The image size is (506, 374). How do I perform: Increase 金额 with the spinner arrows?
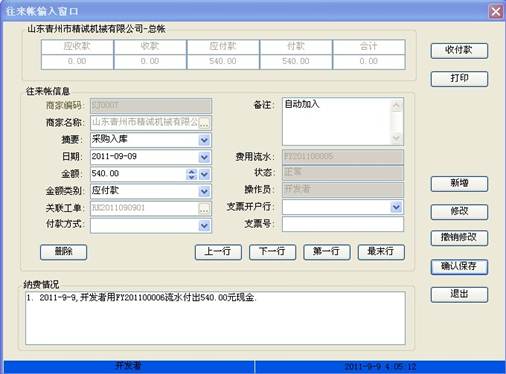191,171
